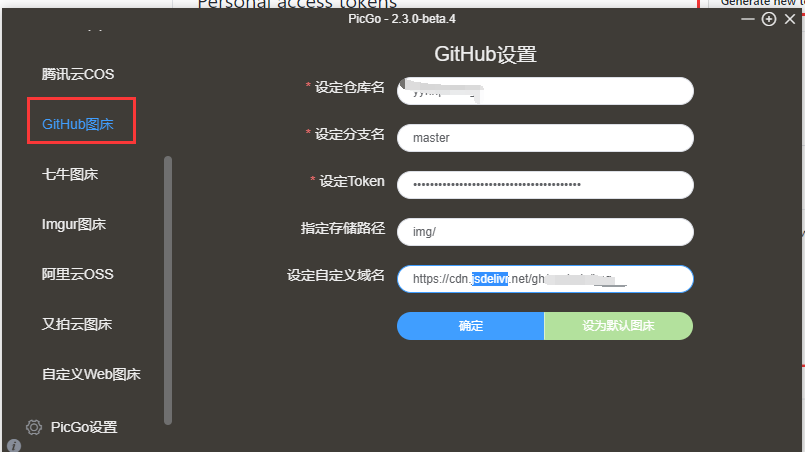
Task: Minimize the PicGo window
Action: (x=748, y=20)
